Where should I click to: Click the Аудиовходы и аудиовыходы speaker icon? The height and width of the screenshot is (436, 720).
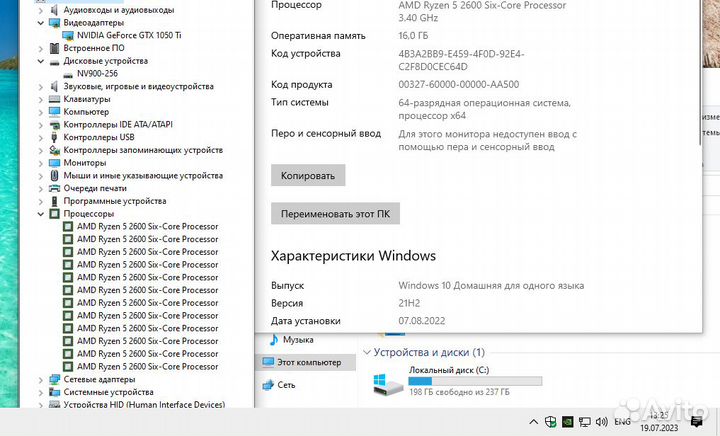[54, 10]
